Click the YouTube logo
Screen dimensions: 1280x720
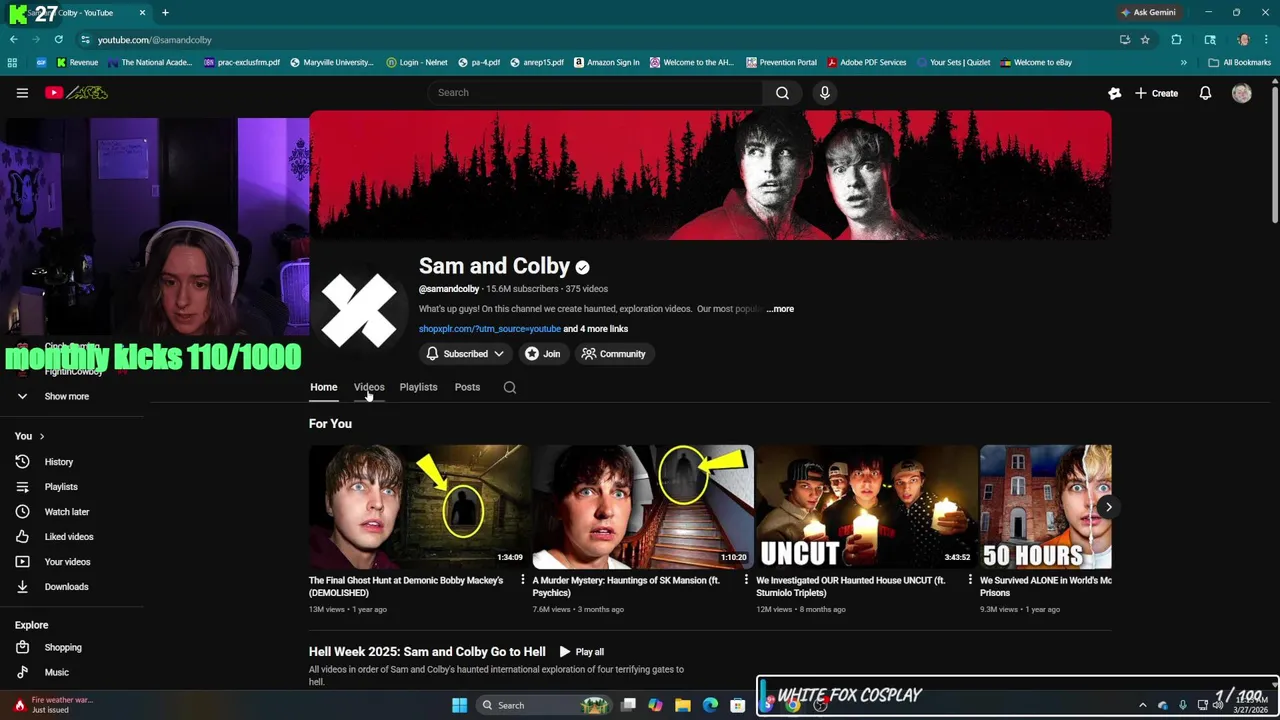(76, 93)
